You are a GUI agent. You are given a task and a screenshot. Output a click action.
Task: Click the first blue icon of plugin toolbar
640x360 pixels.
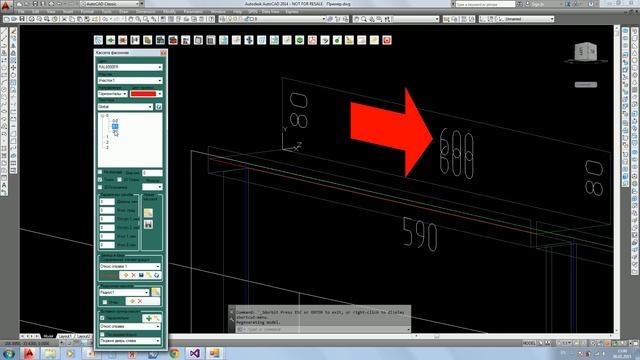pos(98,40)
